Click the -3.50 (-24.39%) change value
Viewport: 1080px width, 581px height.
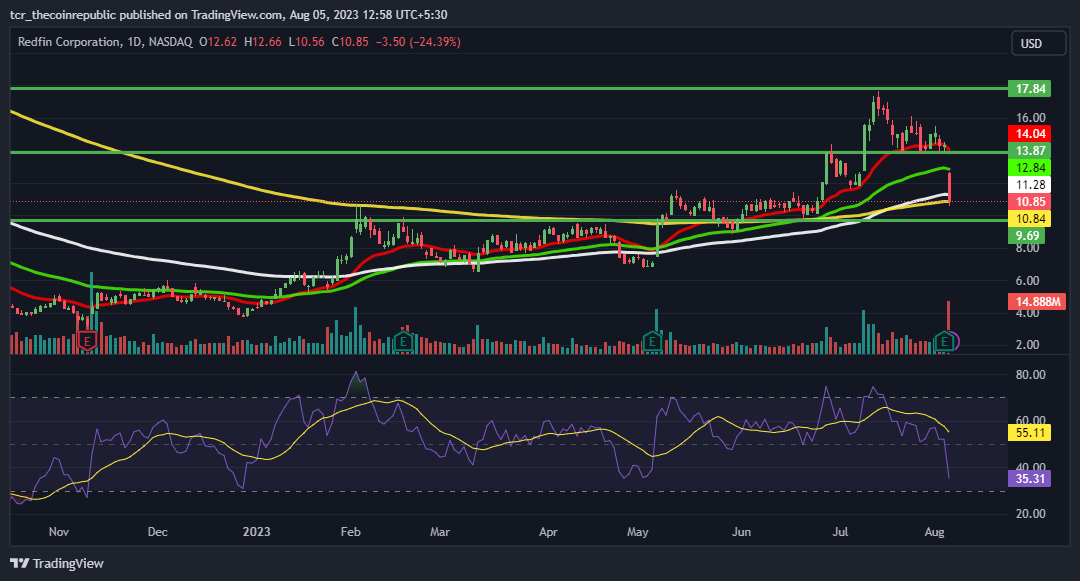click(x=418, y=42)
